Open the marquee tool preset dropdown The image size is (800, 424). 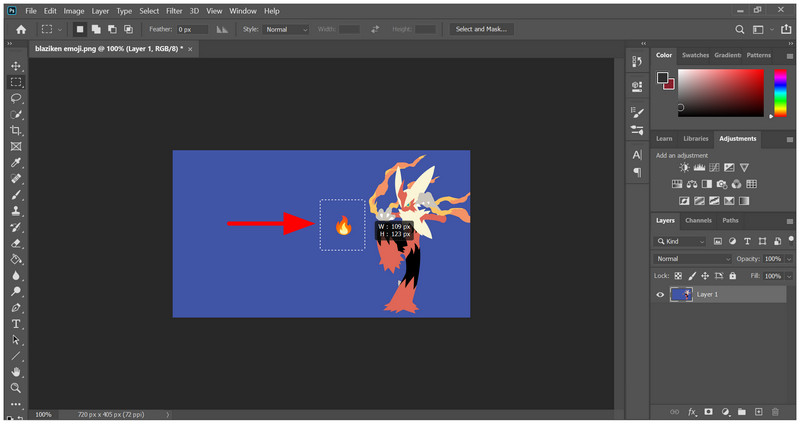(x=60, y=30)
